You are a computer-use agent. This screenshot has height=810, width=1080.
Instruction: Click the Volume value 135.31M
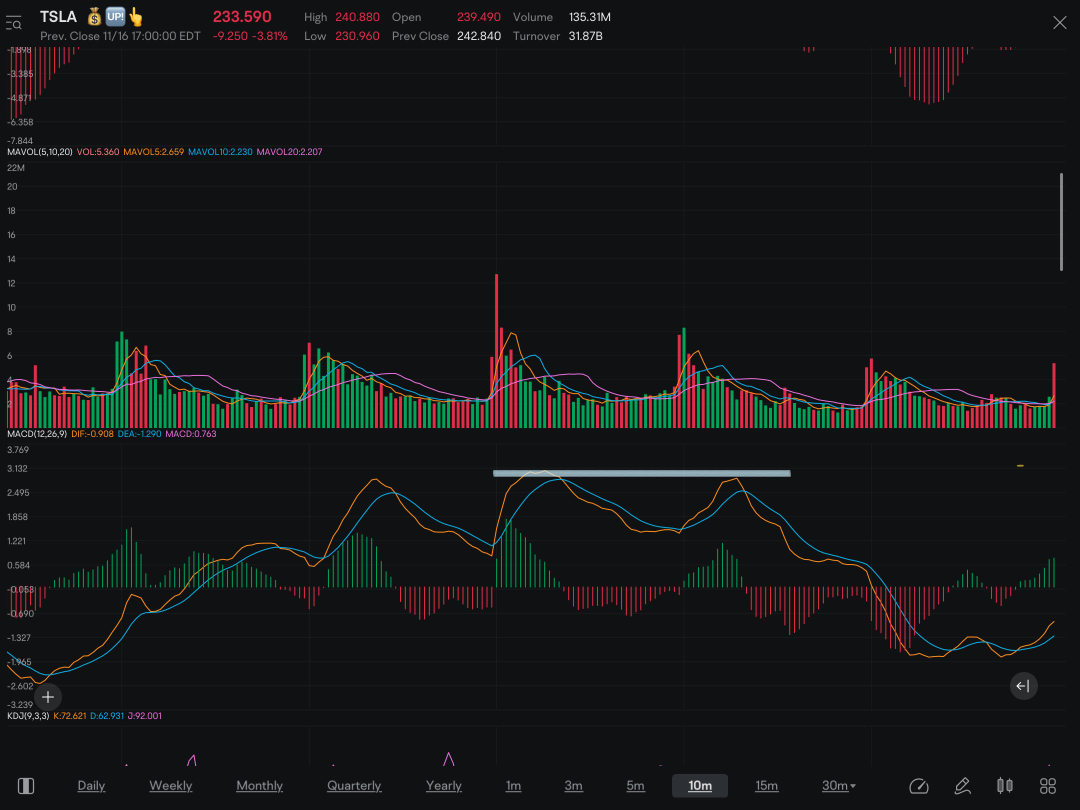click(590, 17)
